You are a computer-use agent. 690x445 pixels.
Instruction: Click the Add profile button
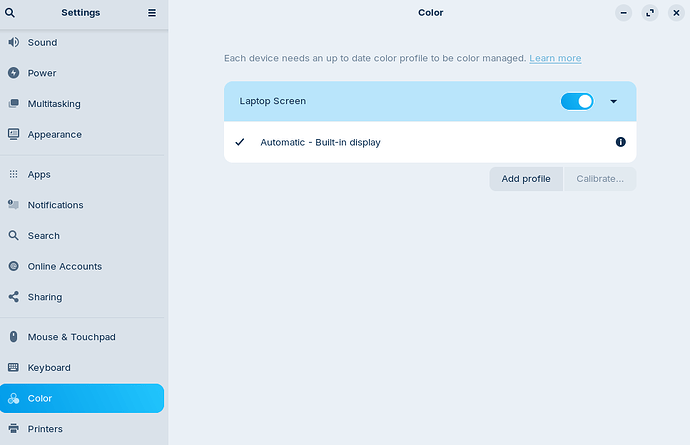[526, 179]
